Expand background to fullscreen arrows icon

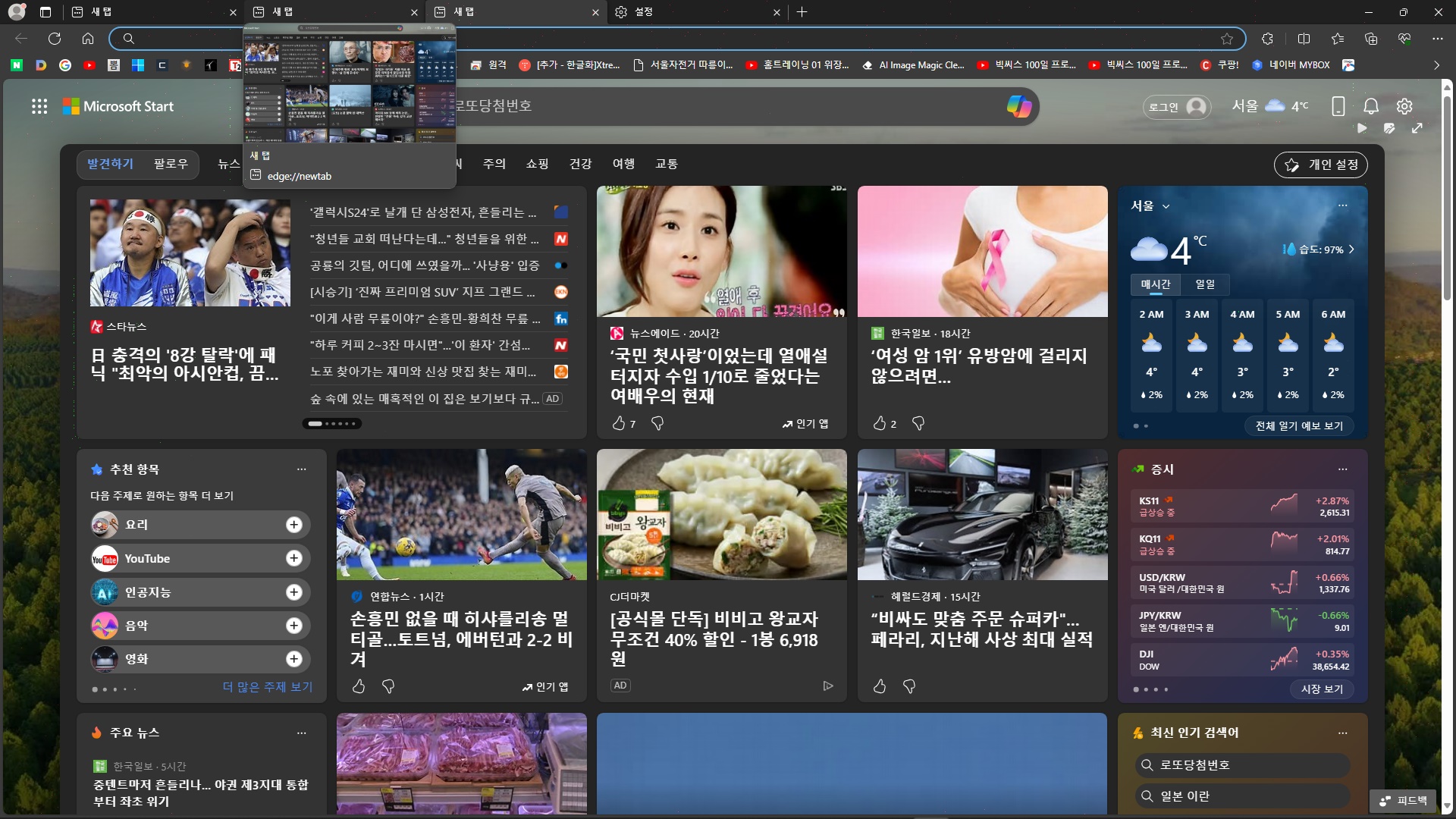pos(1417,128)
